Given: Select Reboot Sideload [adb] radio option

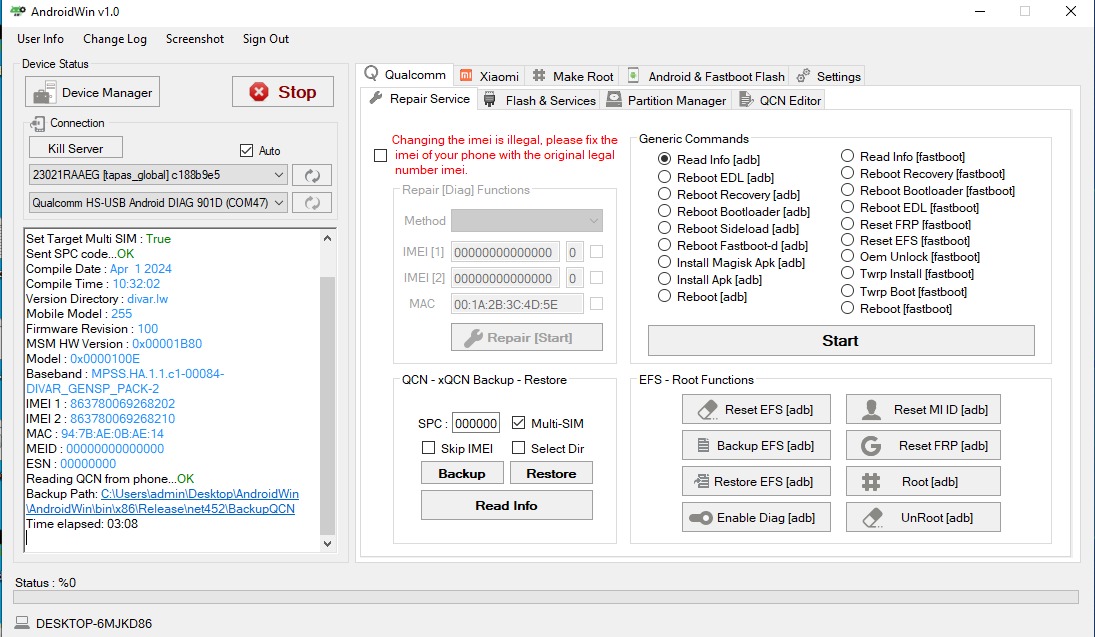Looking at the screenshot, I should [x=664, y=228].
